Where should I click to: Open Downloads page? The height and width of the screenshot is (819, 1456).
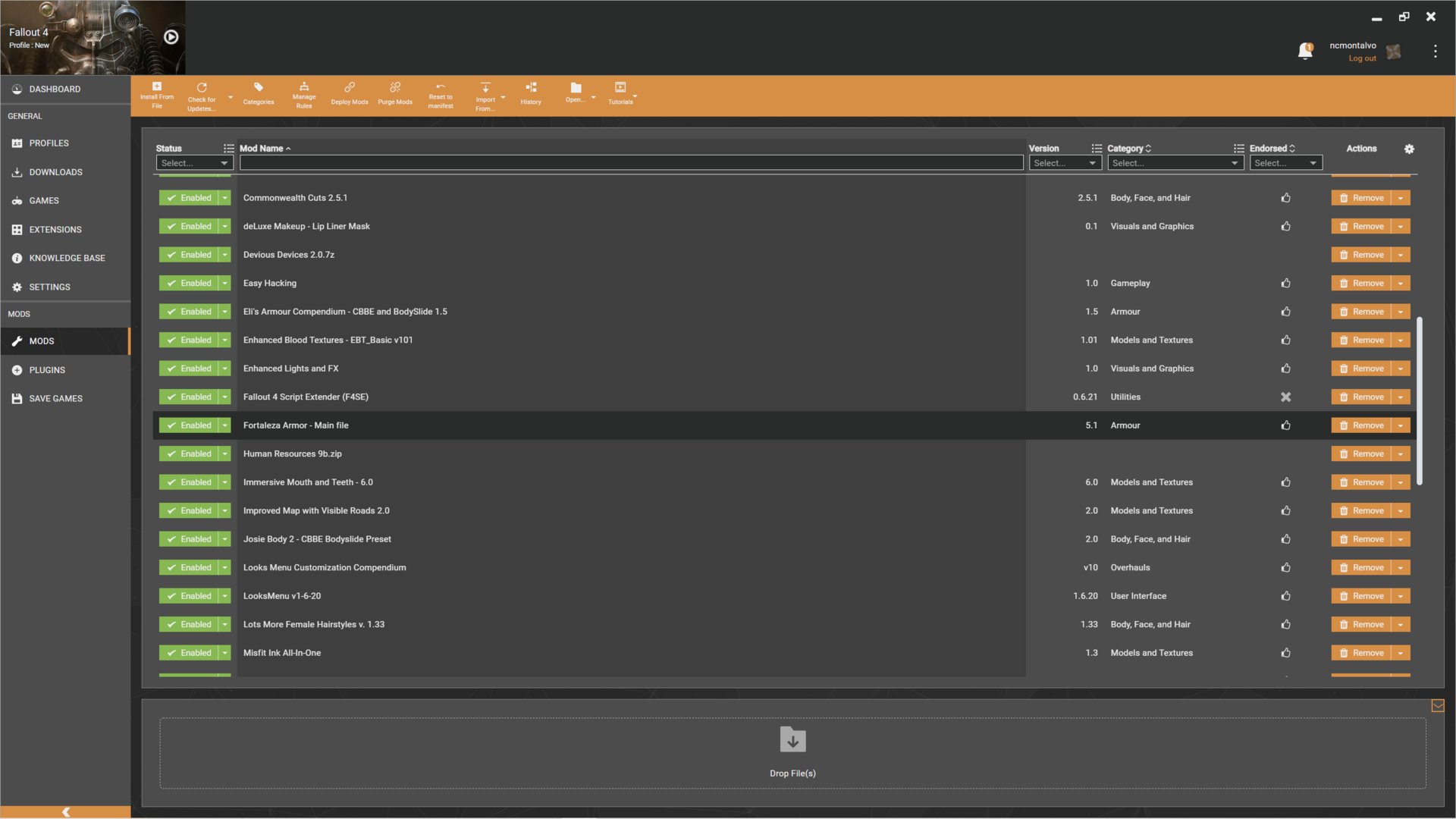65,172
